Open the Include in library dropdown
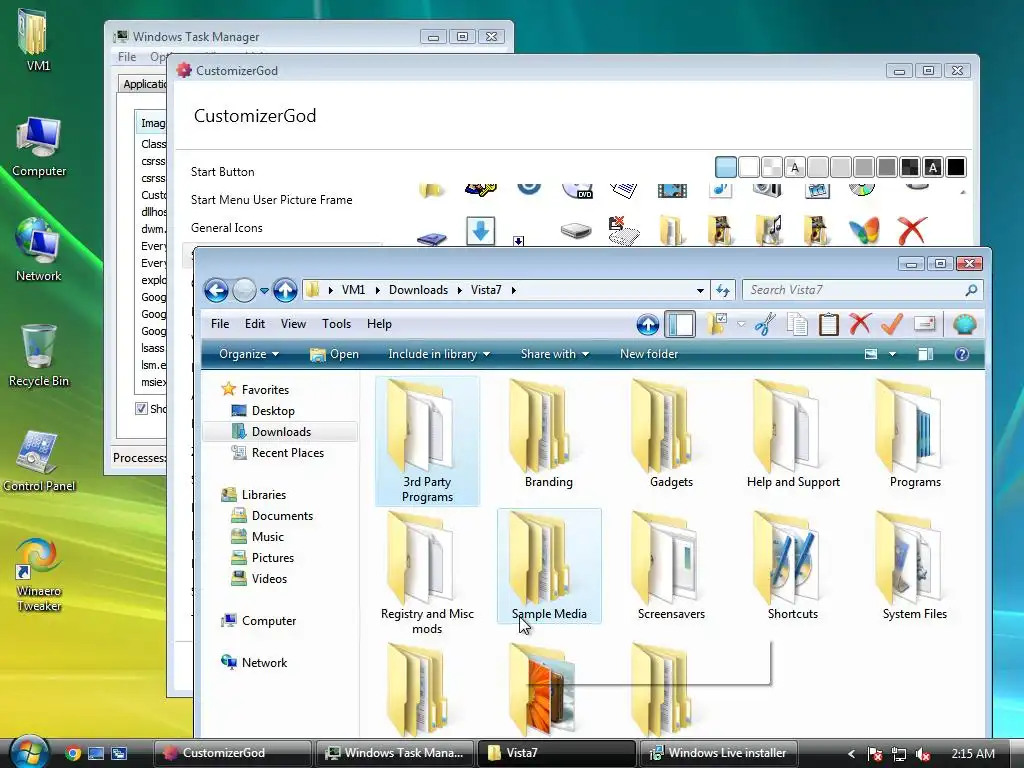The height and width of the screenshot is (768, 1024). point(439,354)
